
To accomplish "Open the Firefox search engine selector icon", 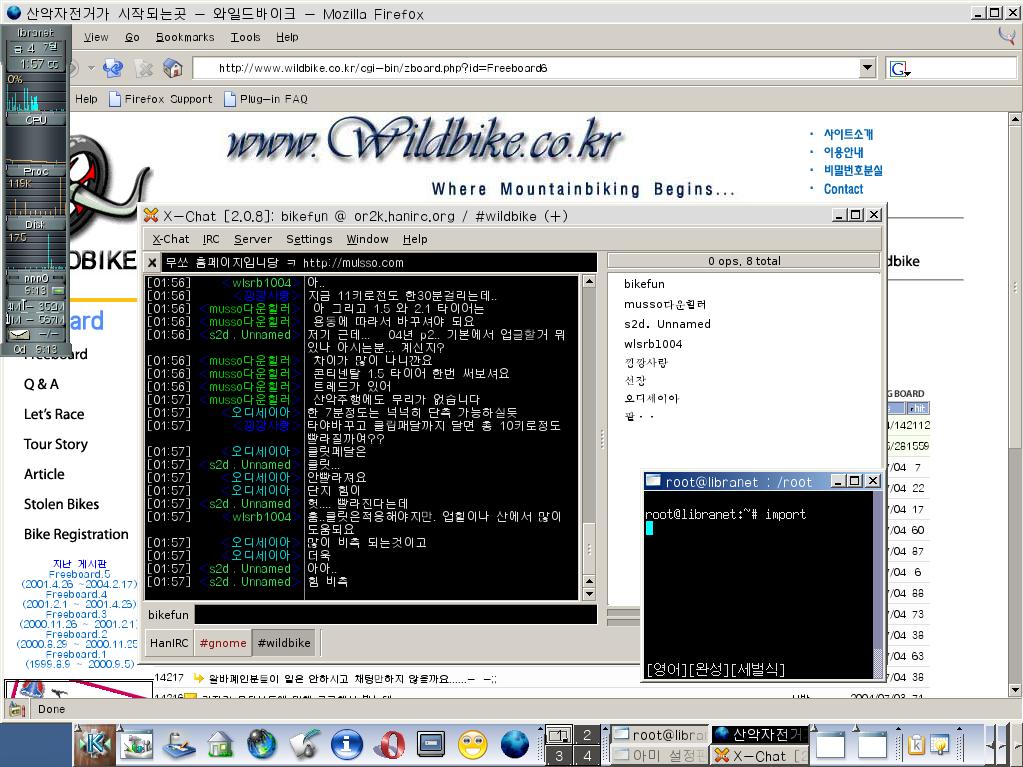I will 900,68.
